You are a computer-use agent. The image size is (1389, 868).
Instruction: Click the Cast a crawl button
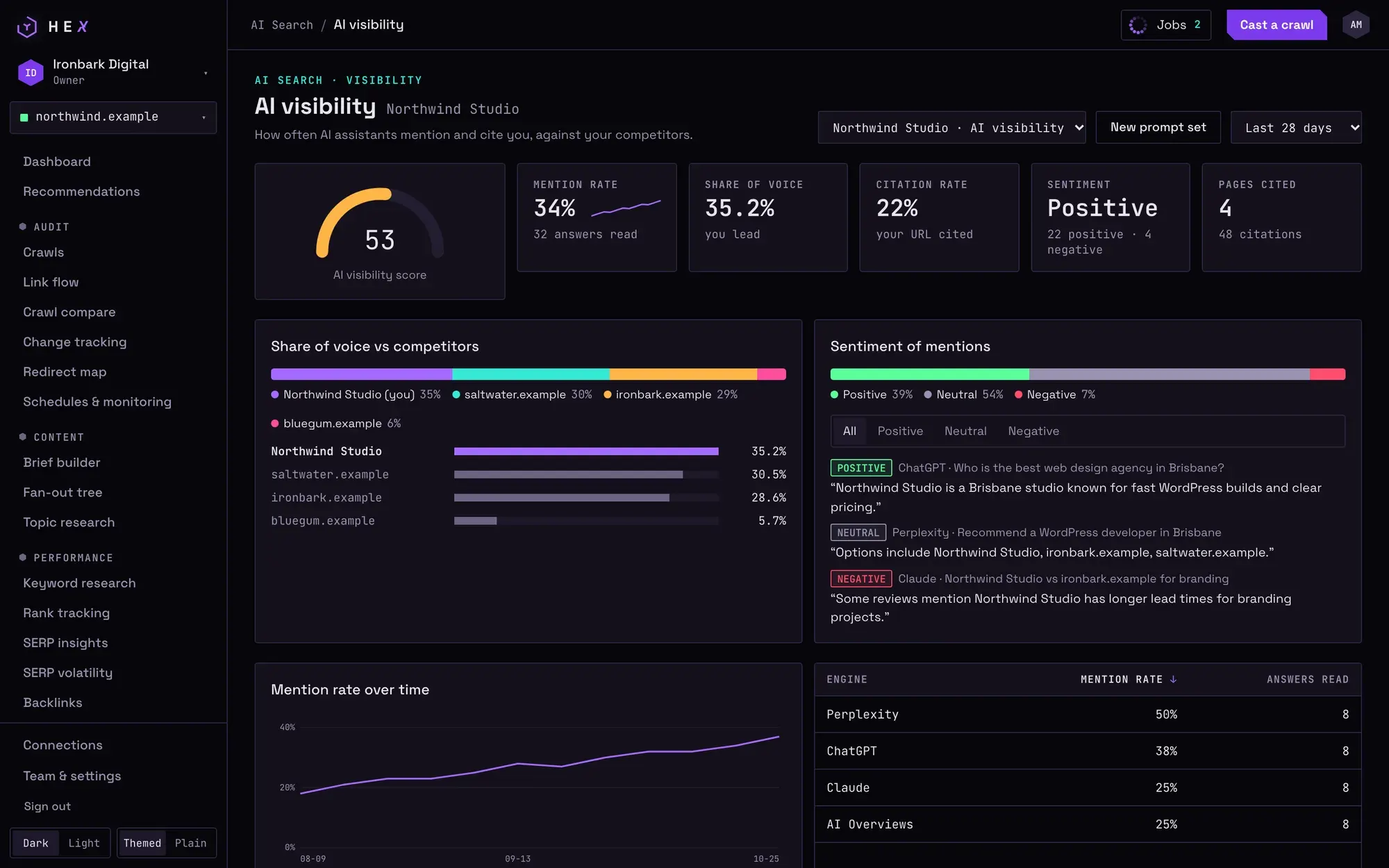point(1276,25)
